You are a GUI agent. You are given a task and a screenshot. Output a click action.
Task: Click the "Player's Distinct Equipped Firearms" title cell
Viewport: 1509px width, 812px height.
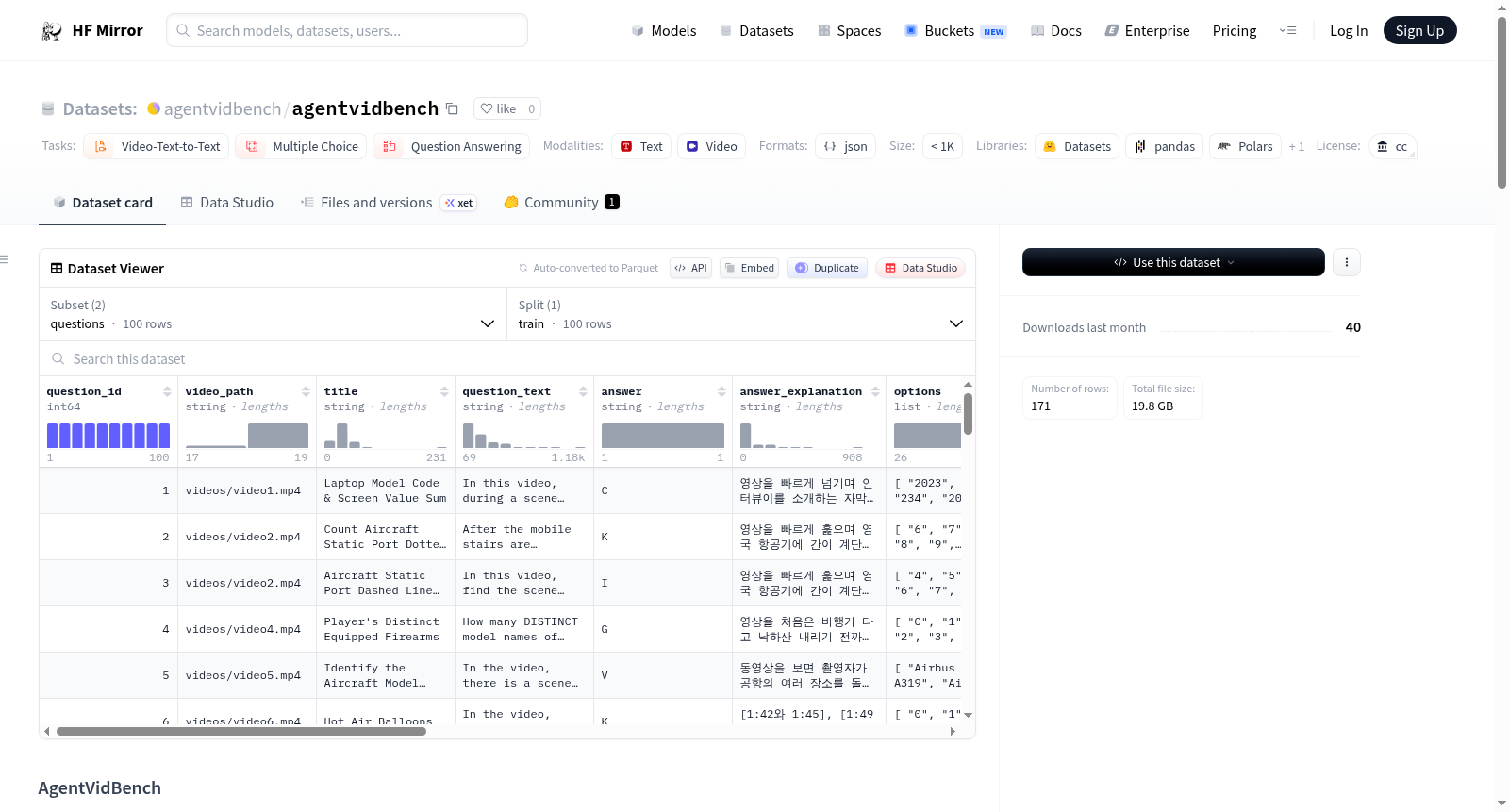click(385, 629)
